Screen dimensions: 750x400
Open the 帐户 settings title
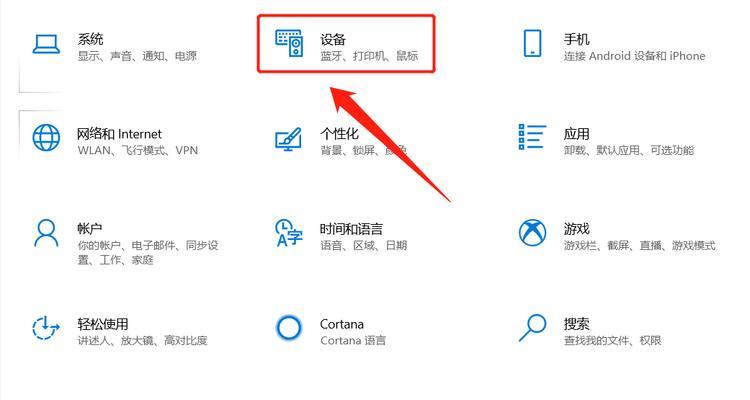(90, 228)
